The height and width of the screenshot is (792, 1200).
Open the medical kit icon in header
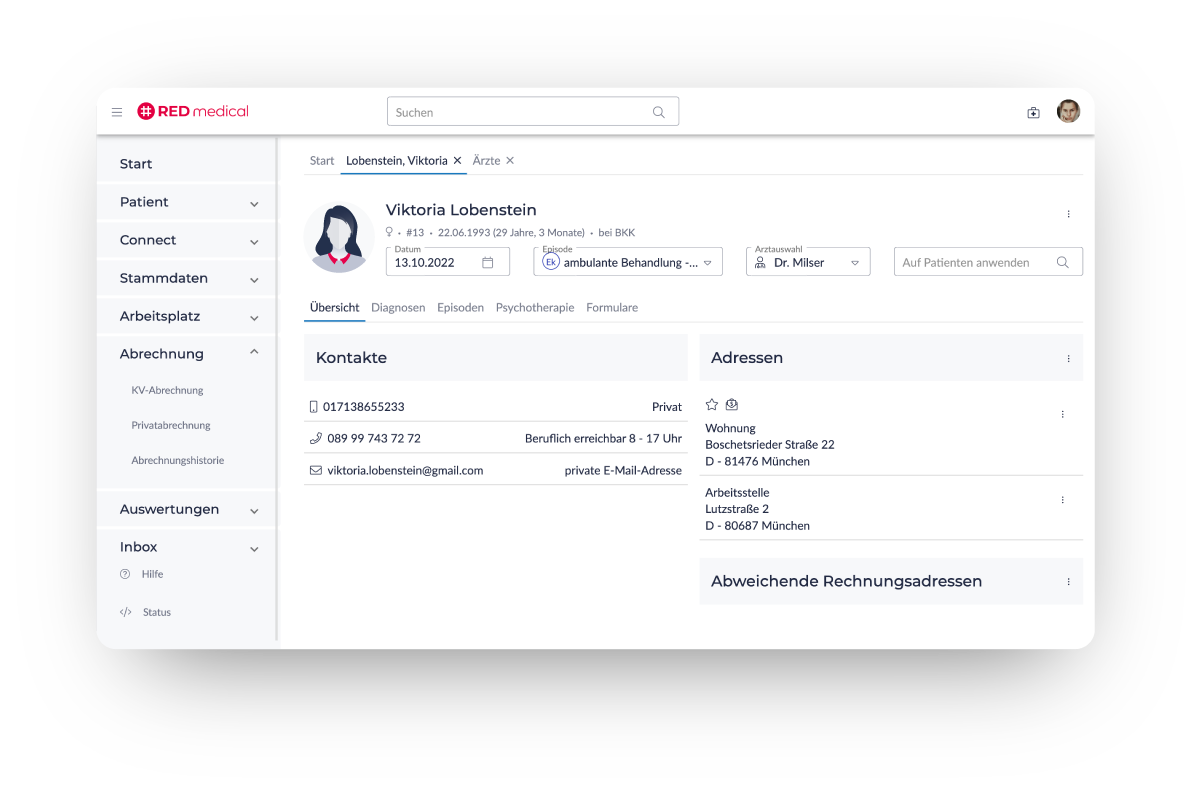click(x=1033, y=112)
